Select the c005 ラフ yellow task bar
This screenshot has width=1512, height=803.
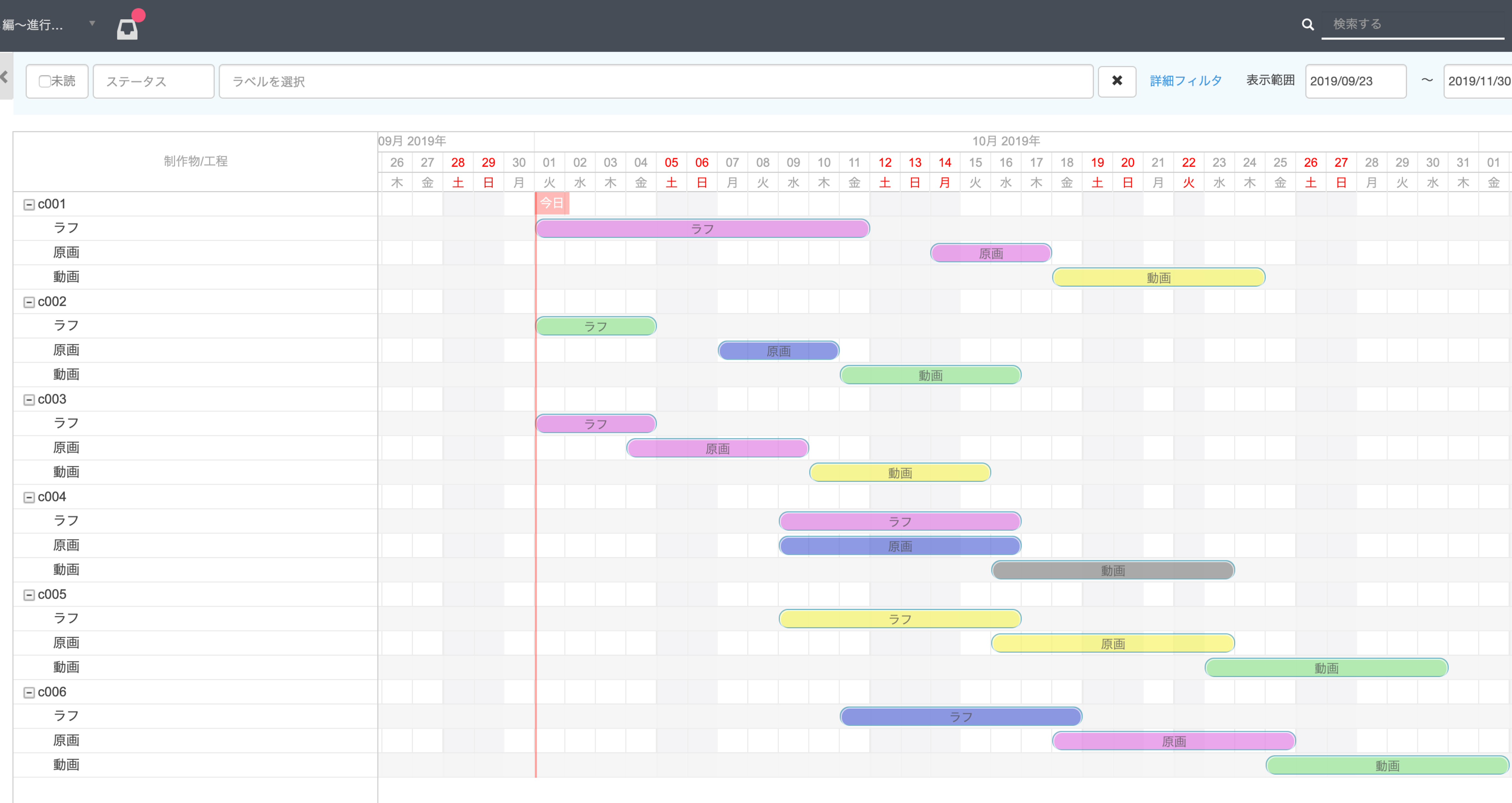click(900, 618)
